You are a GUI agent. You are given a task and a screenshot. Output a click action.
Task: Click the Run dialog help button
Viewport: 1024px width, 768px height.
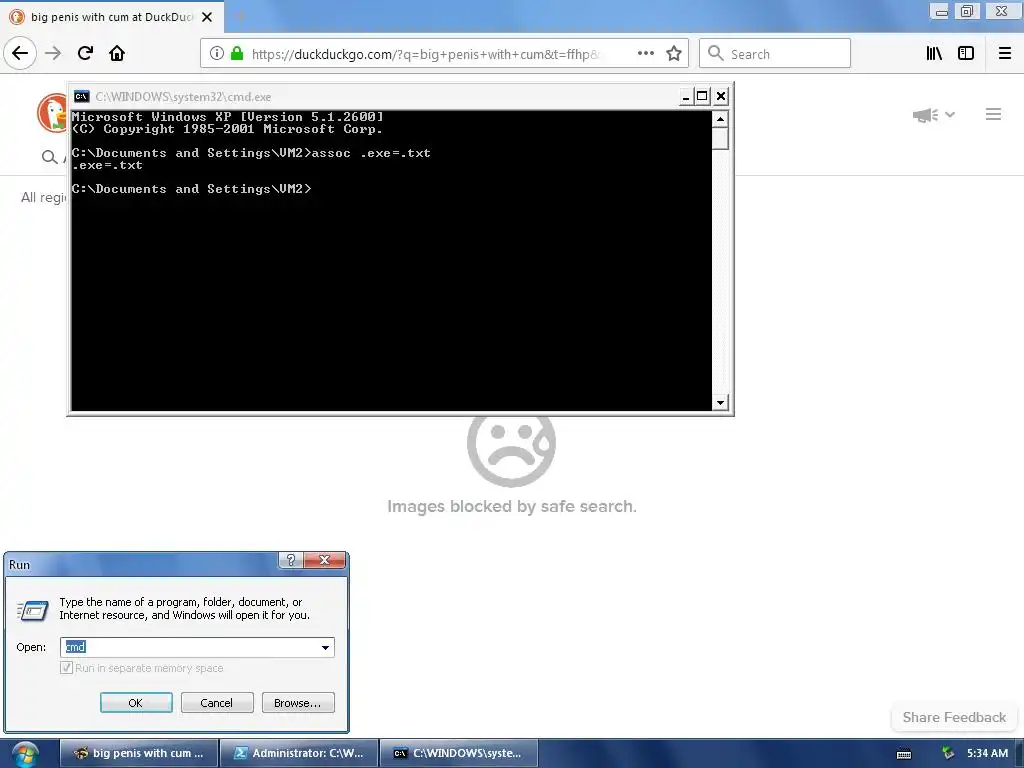(x=291, y=560)
